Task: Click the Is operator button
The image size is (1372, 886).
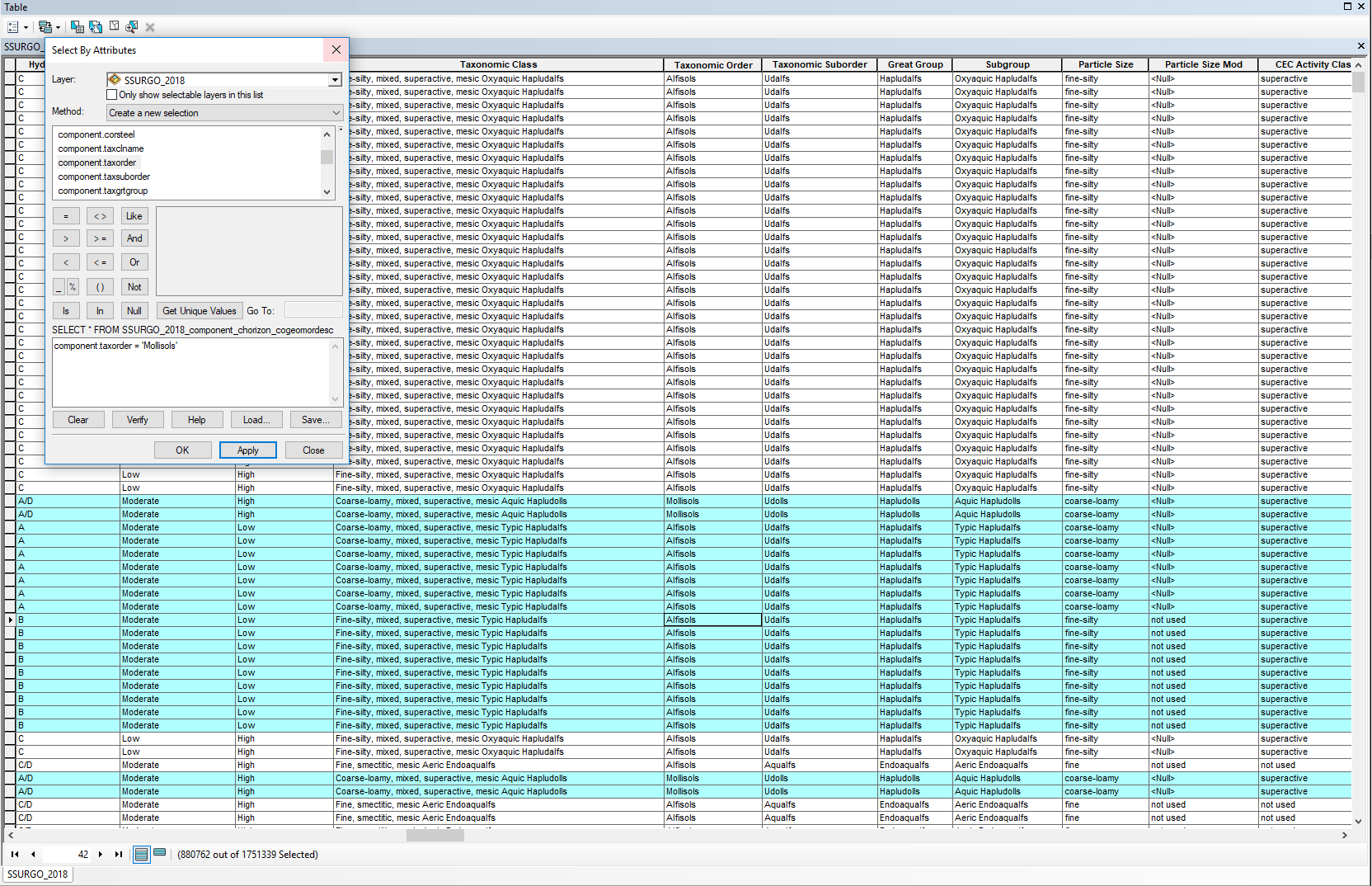Action: click(x=66, y=311)
